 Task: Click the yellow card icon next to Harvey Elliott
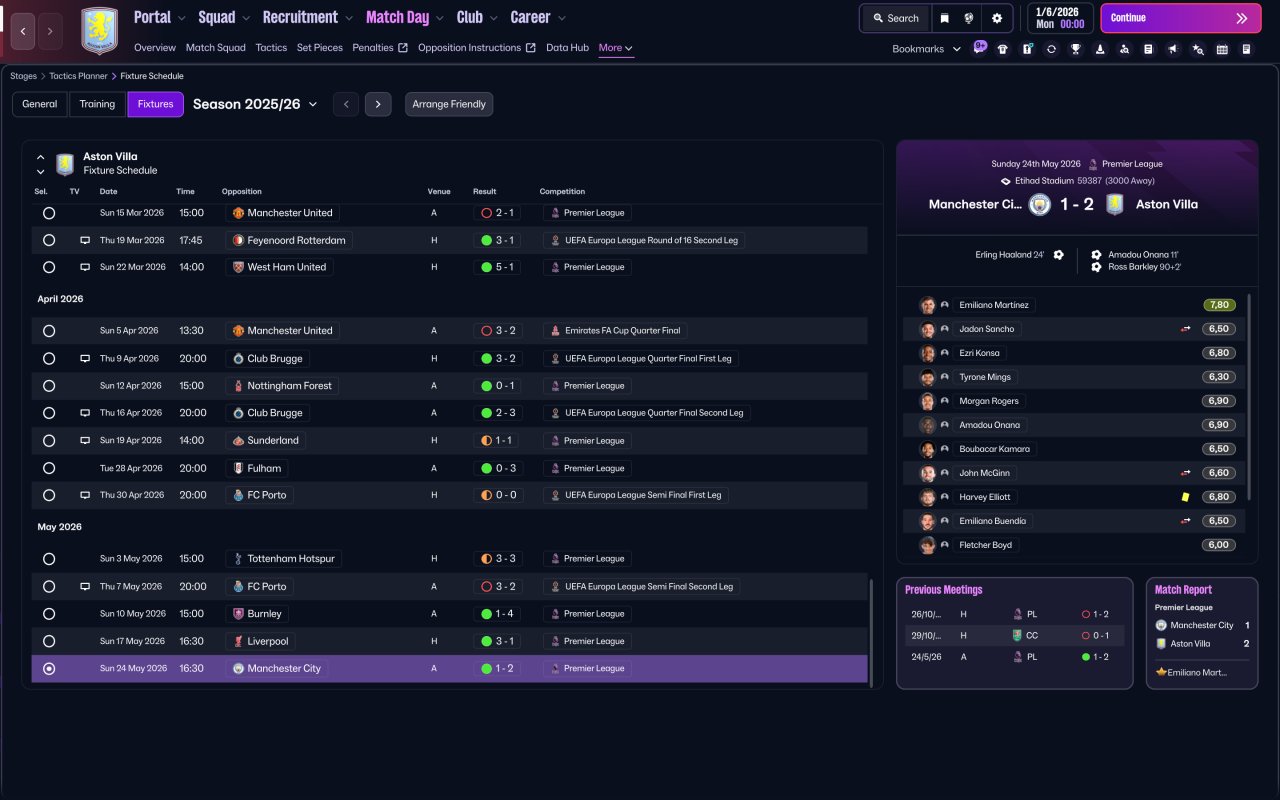(x=1185, y=497)
